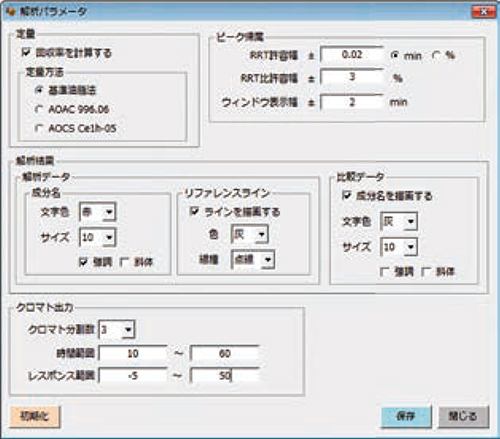Open the 成分名 サイズ dropdown
Screen dimensions: 500x439
click(98, 237)
